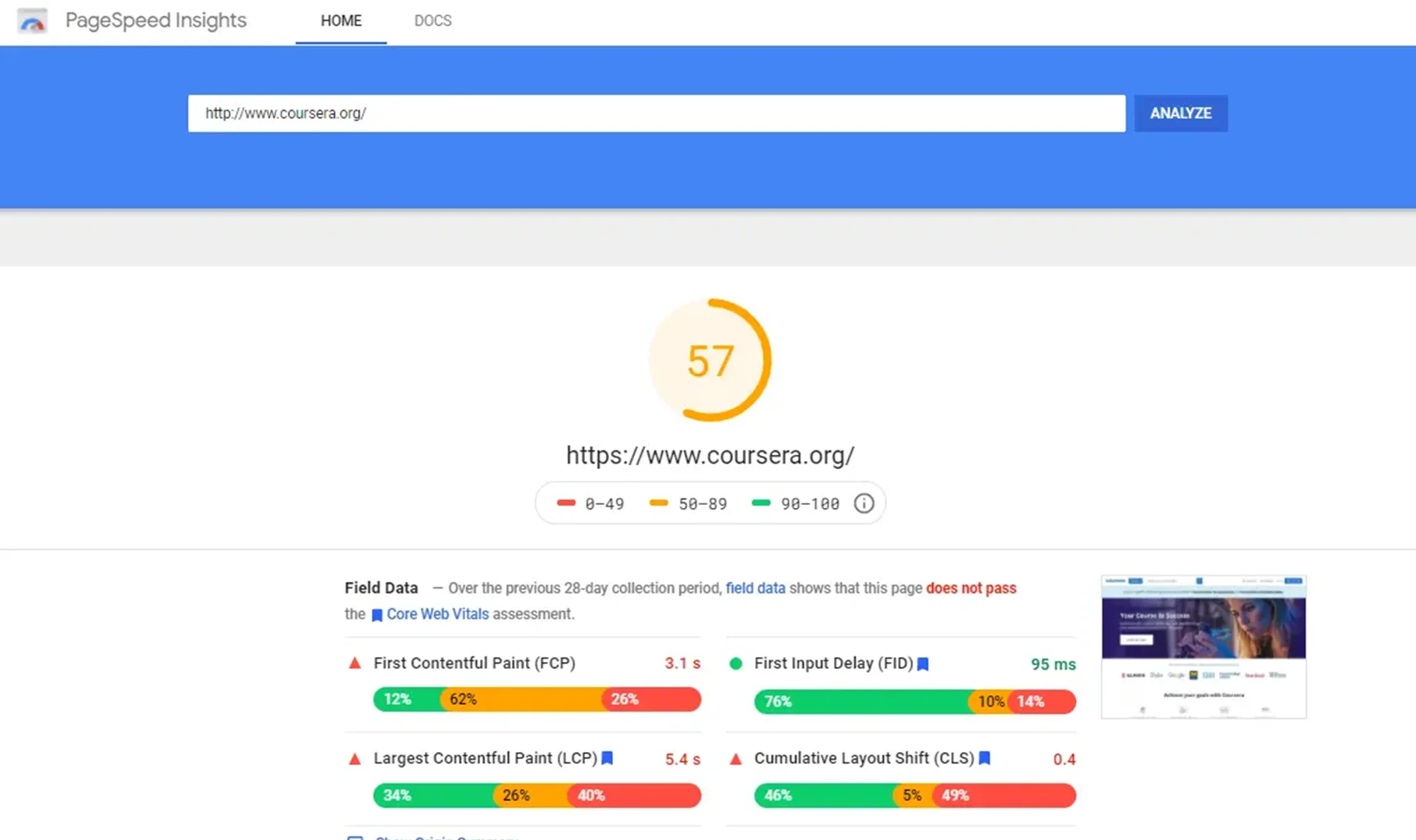The width and height of the screenshot is (1416, 840).
Task: Click the bookmark icon before Core Web Vitals
Action: 377,615
